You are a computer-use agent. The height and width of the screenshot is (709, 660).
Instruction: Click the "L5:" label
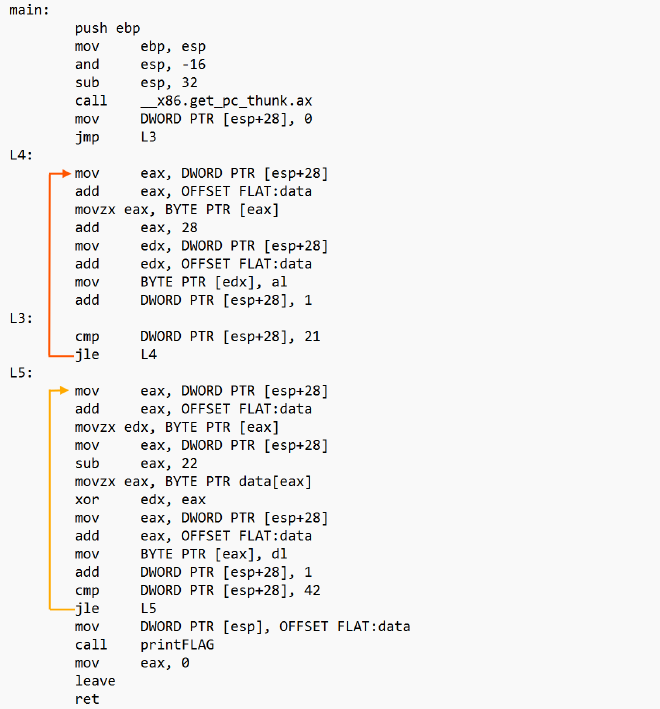click(21, 373)
